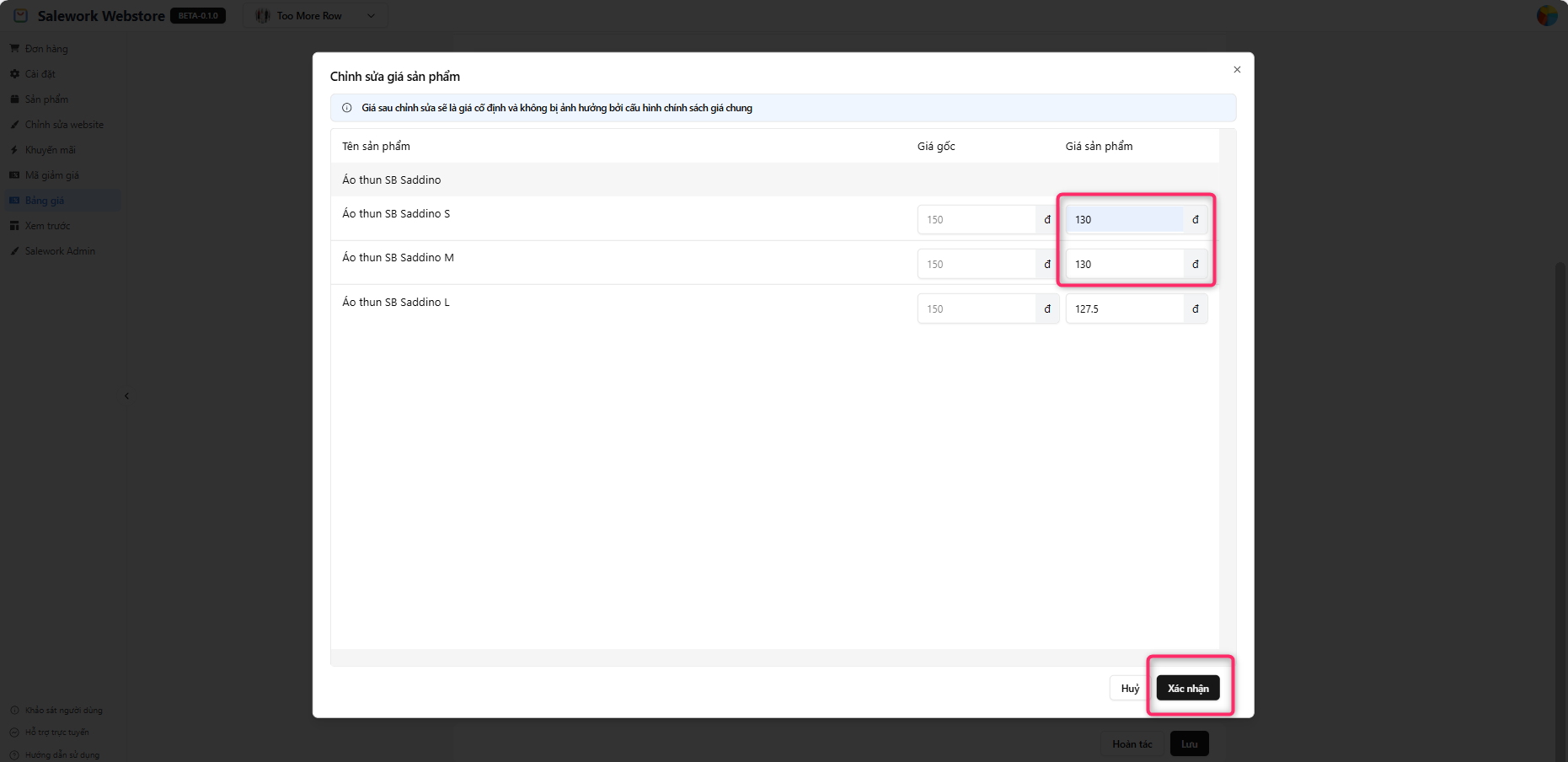1568x762 pixels.
Task: Click the Huỷ button
Action: coord(1130,689)
